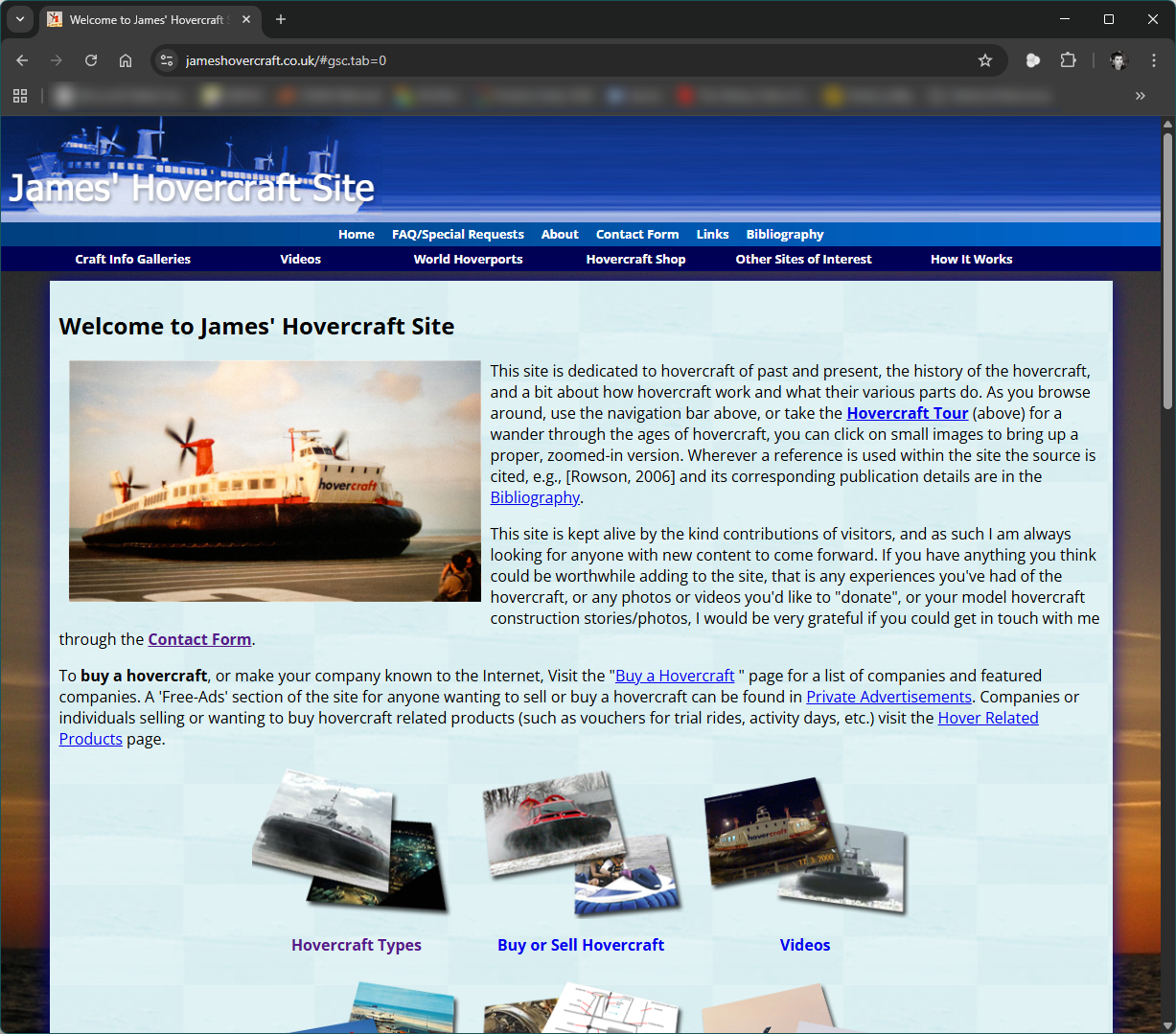Open the Buy or Sell Hovercraft caption link

point(581,945)
